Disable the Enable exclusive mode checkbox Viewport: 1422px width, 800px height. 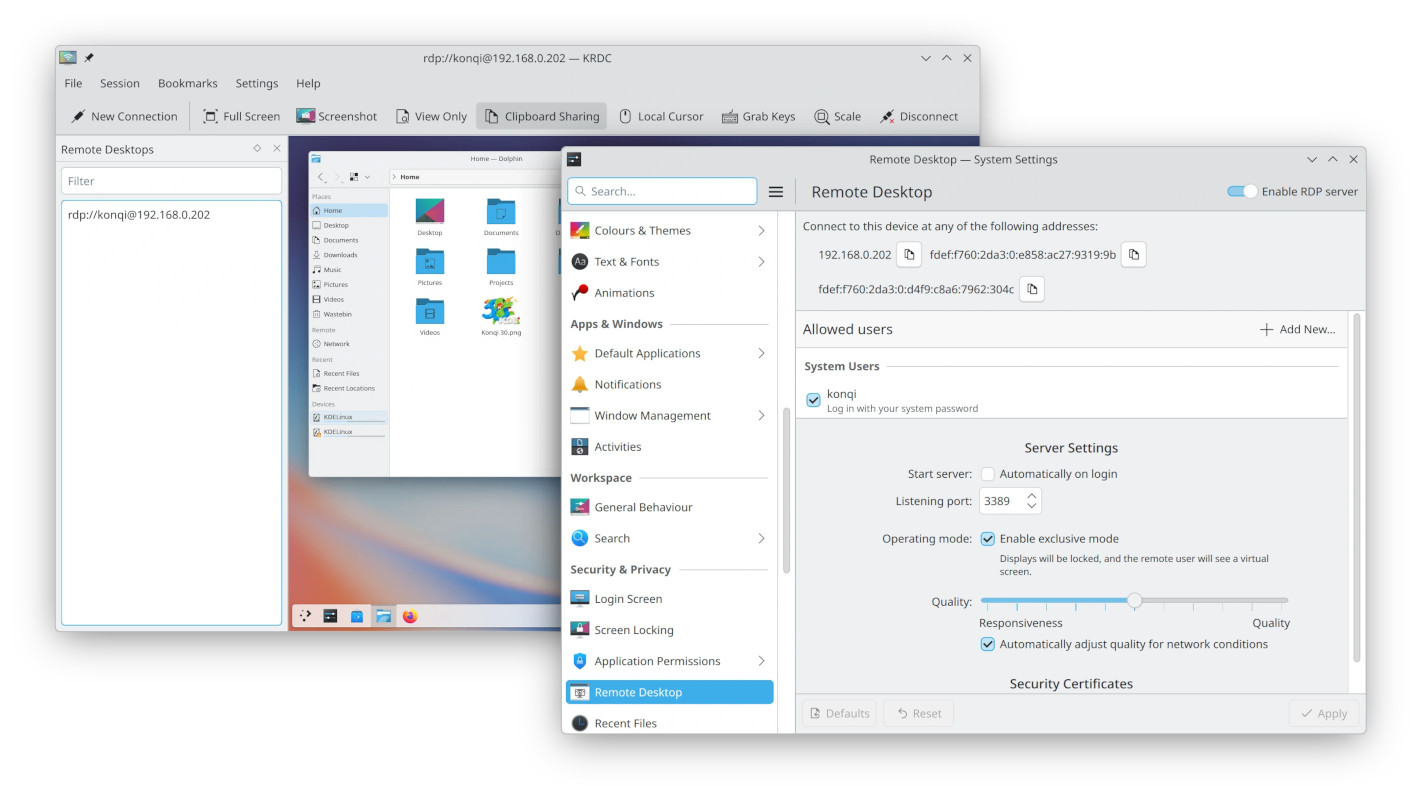pos(988,538)
